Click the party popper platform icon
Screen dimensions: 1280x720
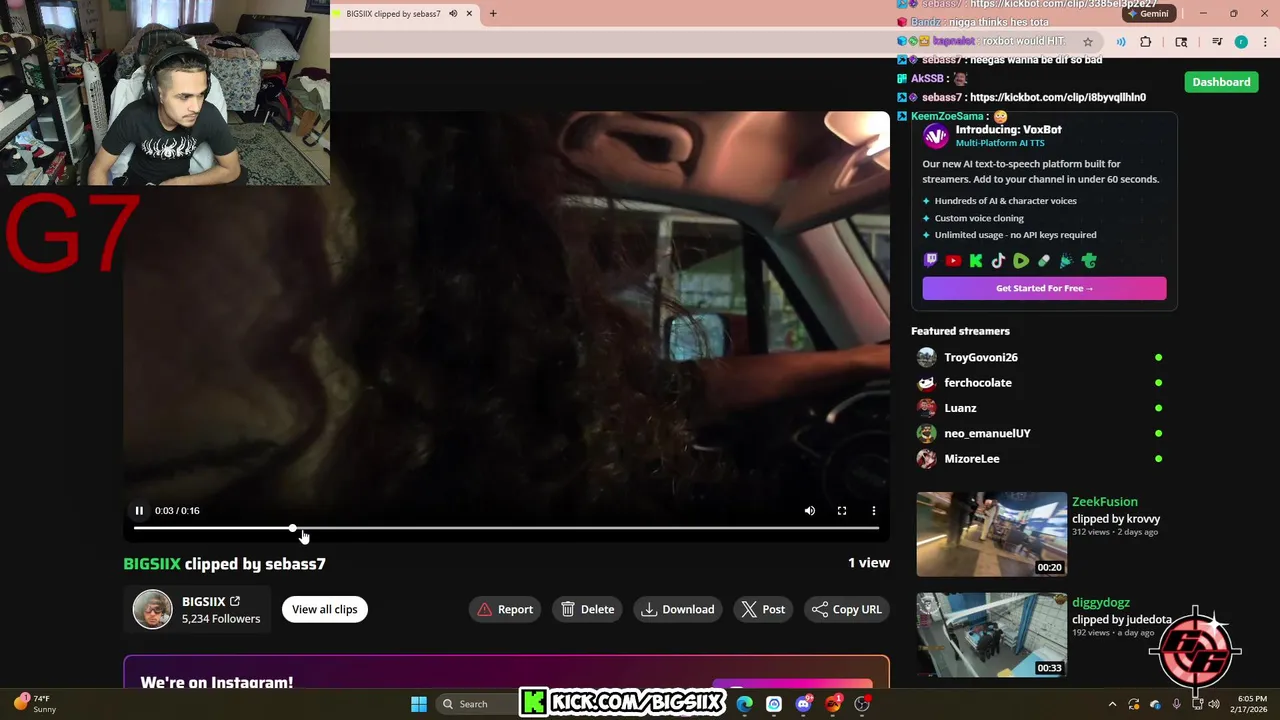pos(1066,261)
